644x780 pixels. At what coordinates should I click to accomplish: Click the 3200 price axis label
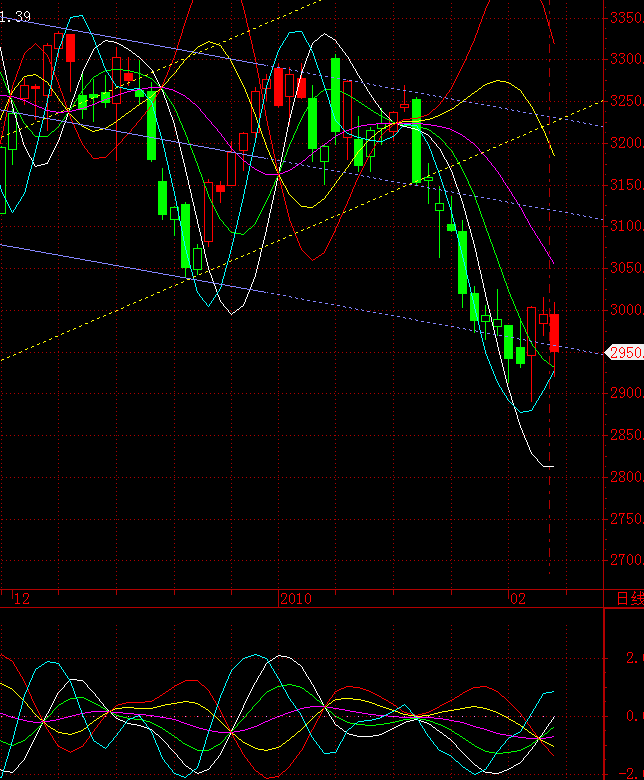point(627,143)
